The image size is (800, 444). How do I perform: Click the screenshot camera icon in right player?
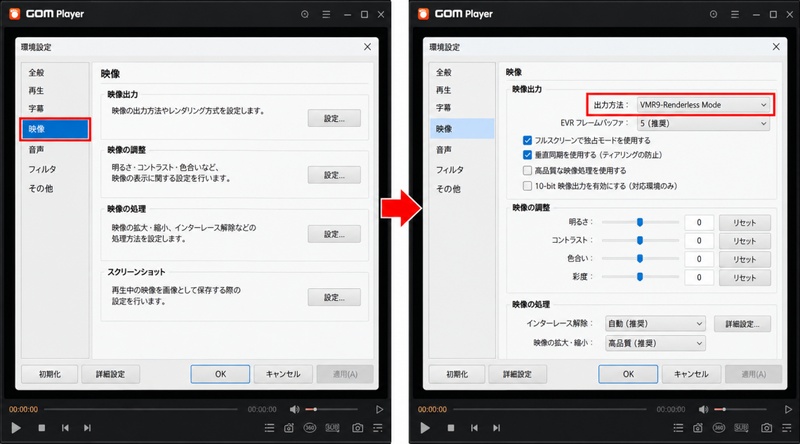[x=766, y=428]
